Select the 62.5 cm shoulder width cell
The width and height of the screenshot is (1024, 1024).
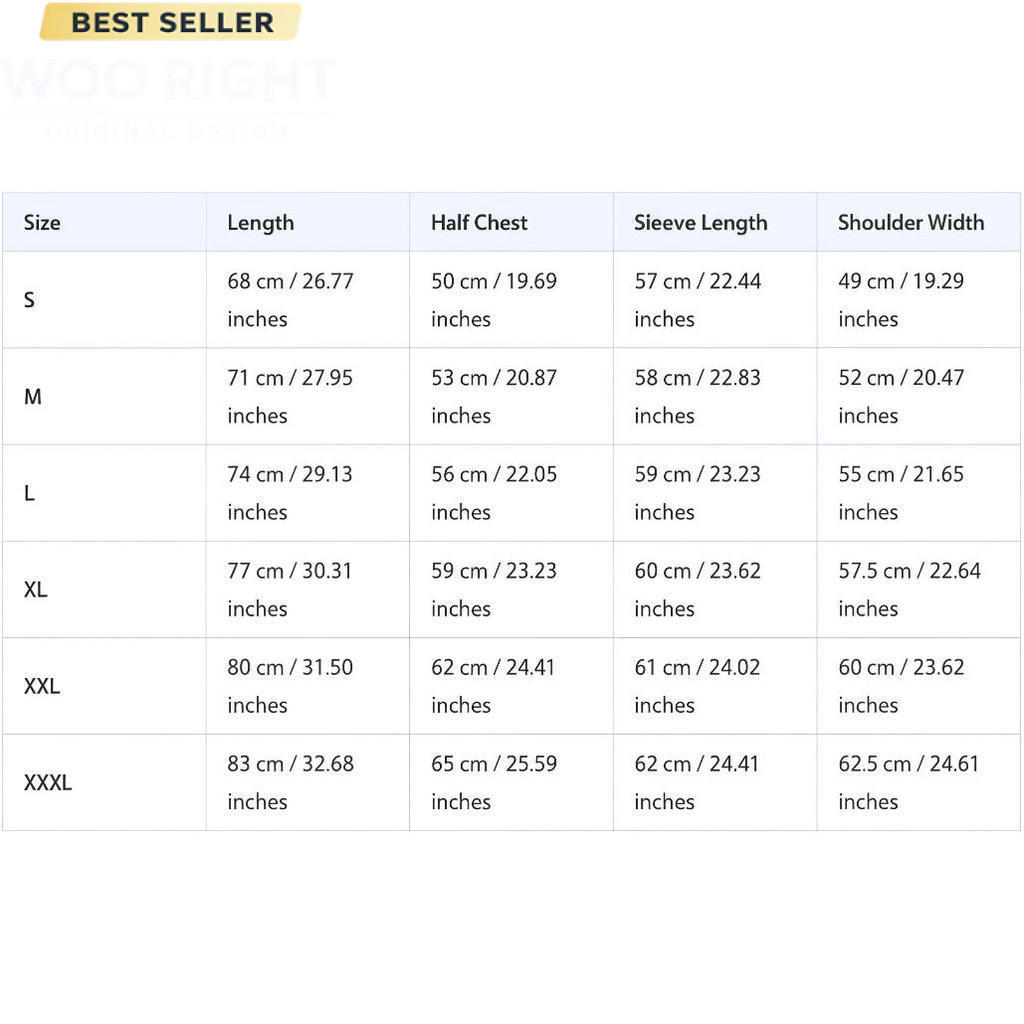[x=919, y=782]
